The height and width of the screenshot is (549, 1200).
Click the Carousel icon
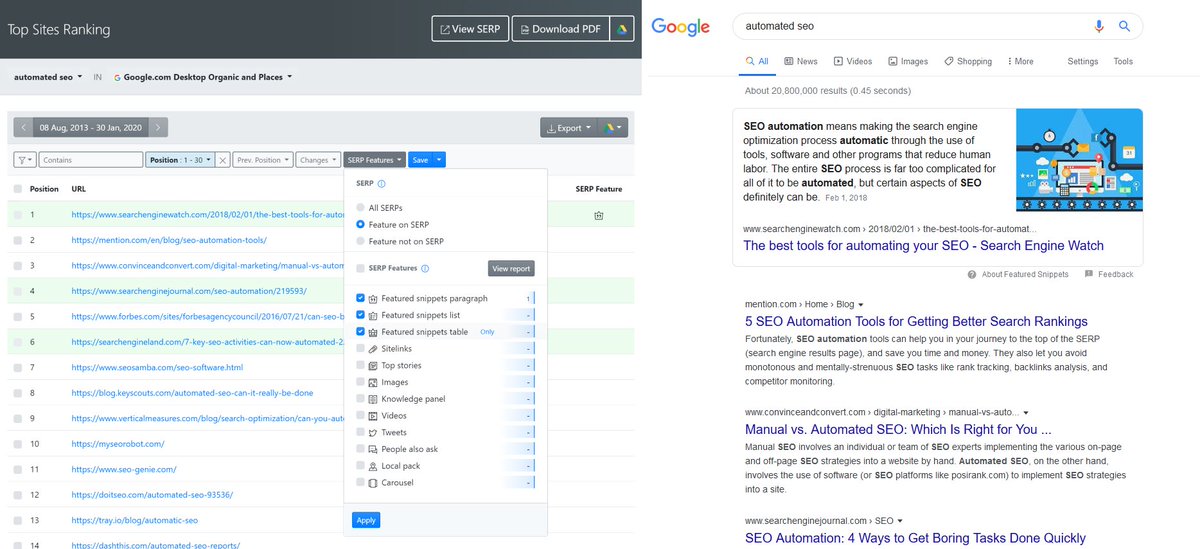tap(373, 483)
